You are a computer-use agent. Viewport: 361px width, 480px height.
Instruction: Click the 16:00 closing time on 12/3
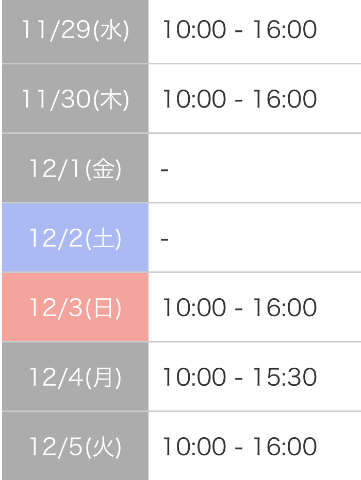284,307
